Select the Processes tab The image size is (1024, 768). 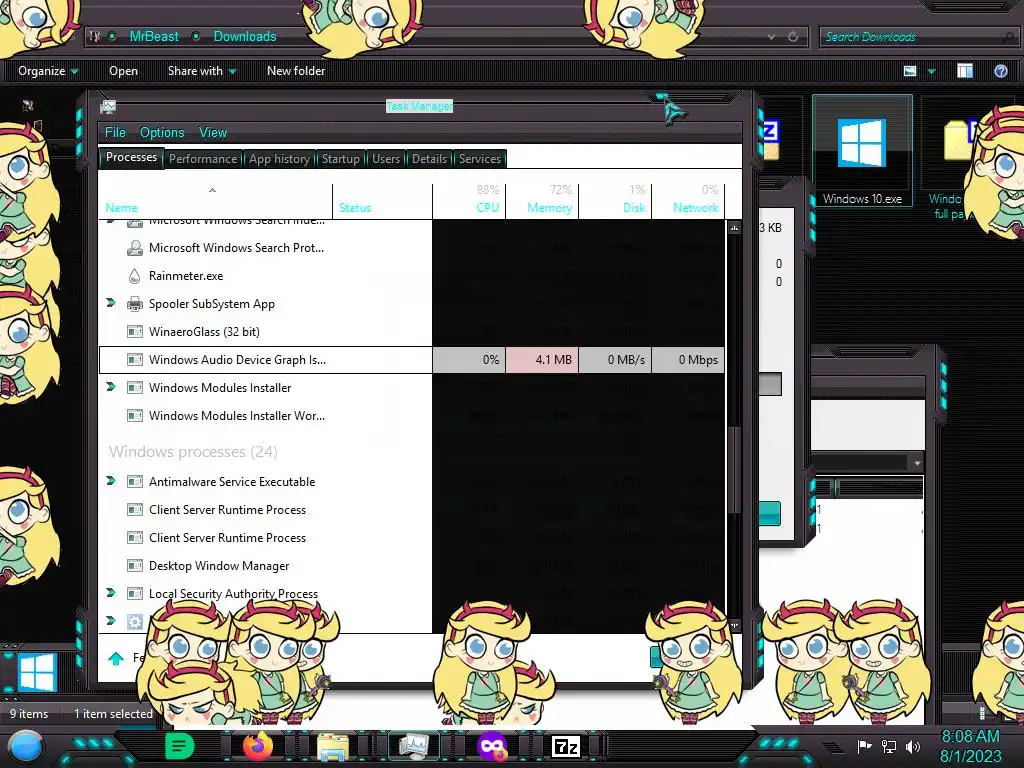tap(131, 157)
